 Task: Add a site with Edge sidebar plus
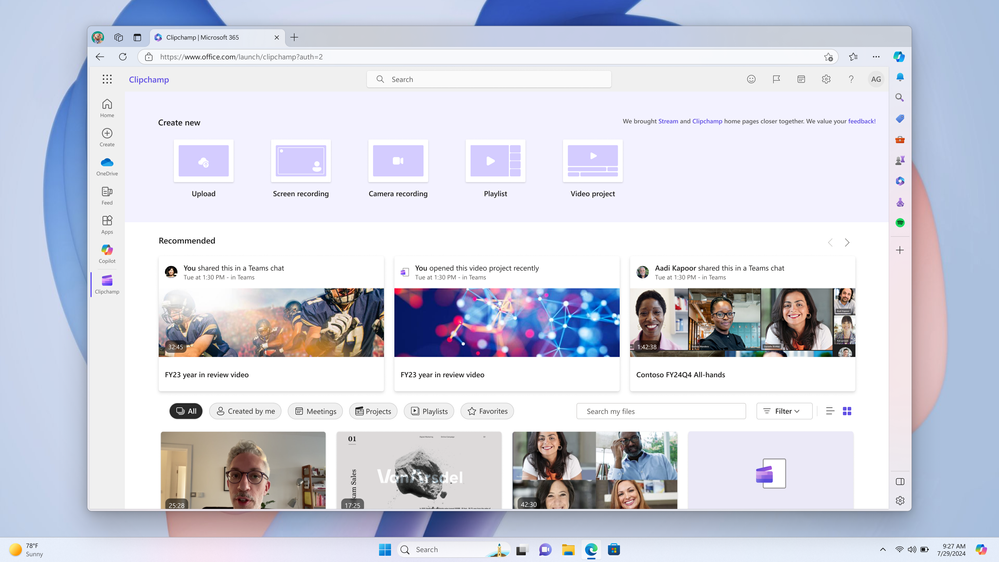click(x=900, y=250)
